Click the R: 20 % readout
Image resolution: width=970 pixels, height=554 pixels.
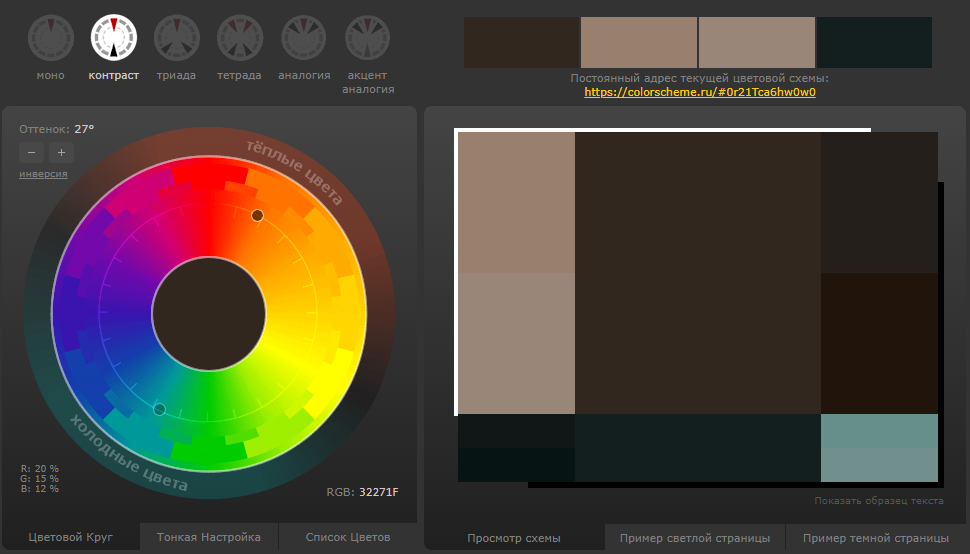point(40,469)
